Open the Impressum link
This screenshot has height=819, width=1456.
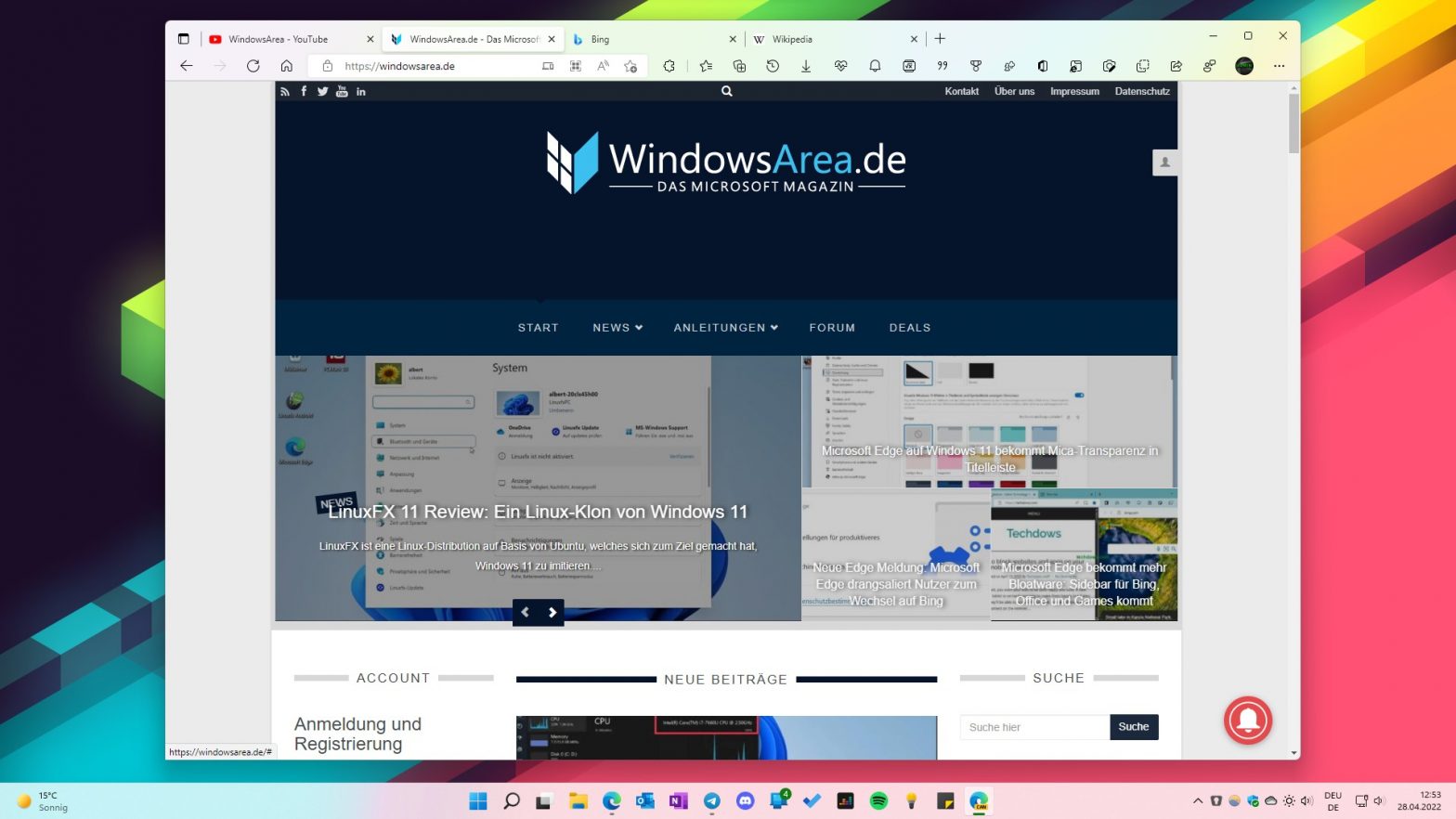pyautogui.click(x=1074, y=91)
